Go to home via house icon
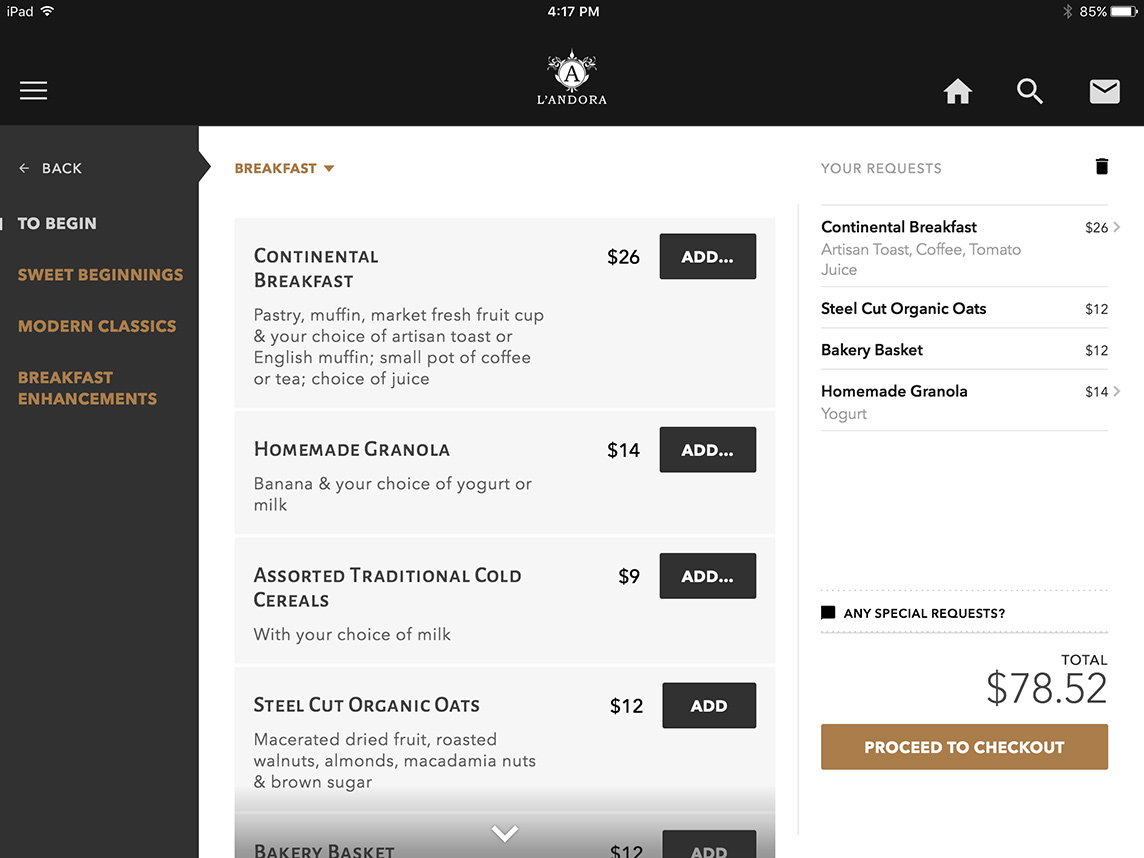 coord(957,91)
